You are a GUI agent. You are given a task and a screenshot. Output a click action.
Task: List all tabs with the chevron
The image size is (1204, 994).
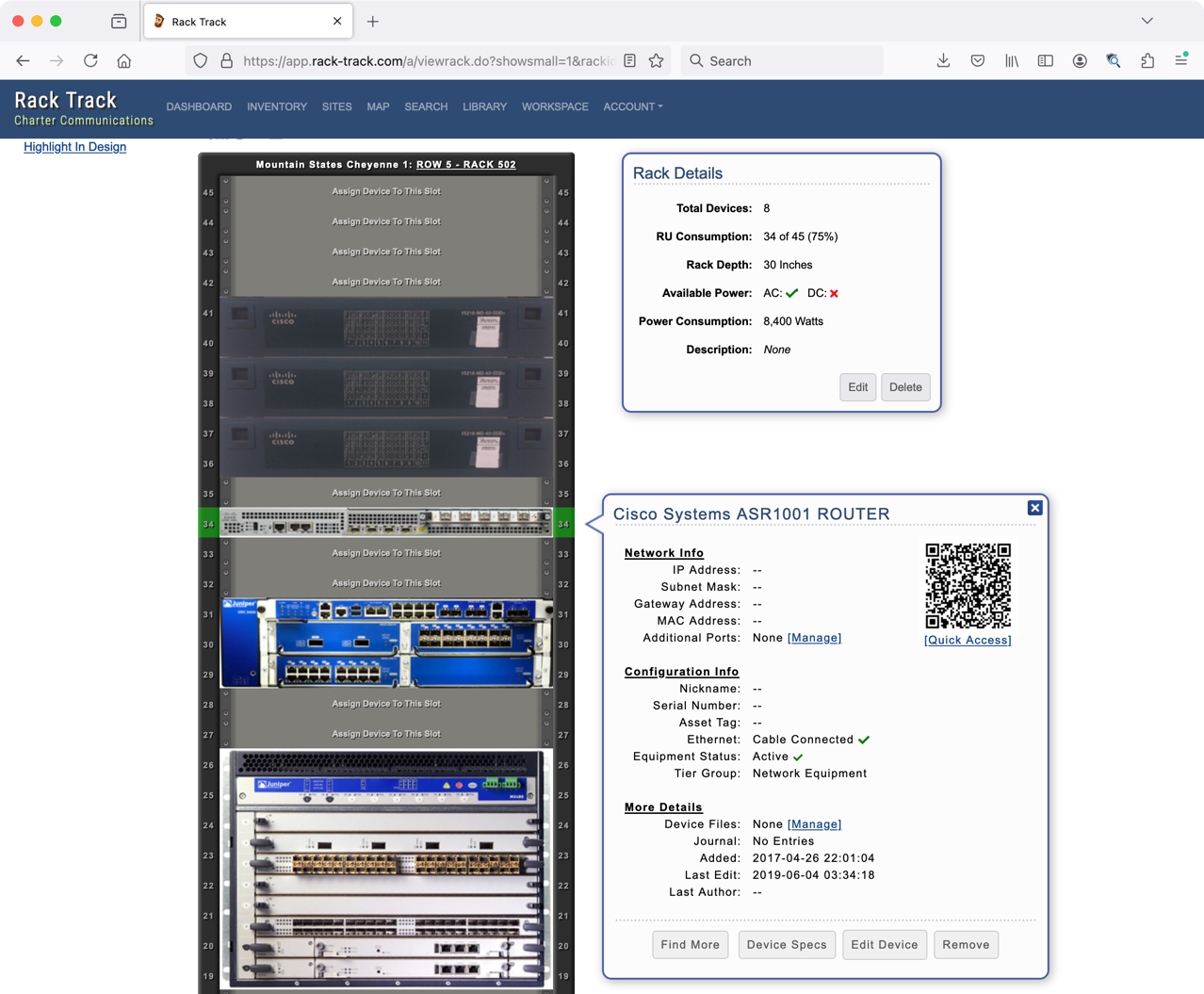(x=1147, y=21)
